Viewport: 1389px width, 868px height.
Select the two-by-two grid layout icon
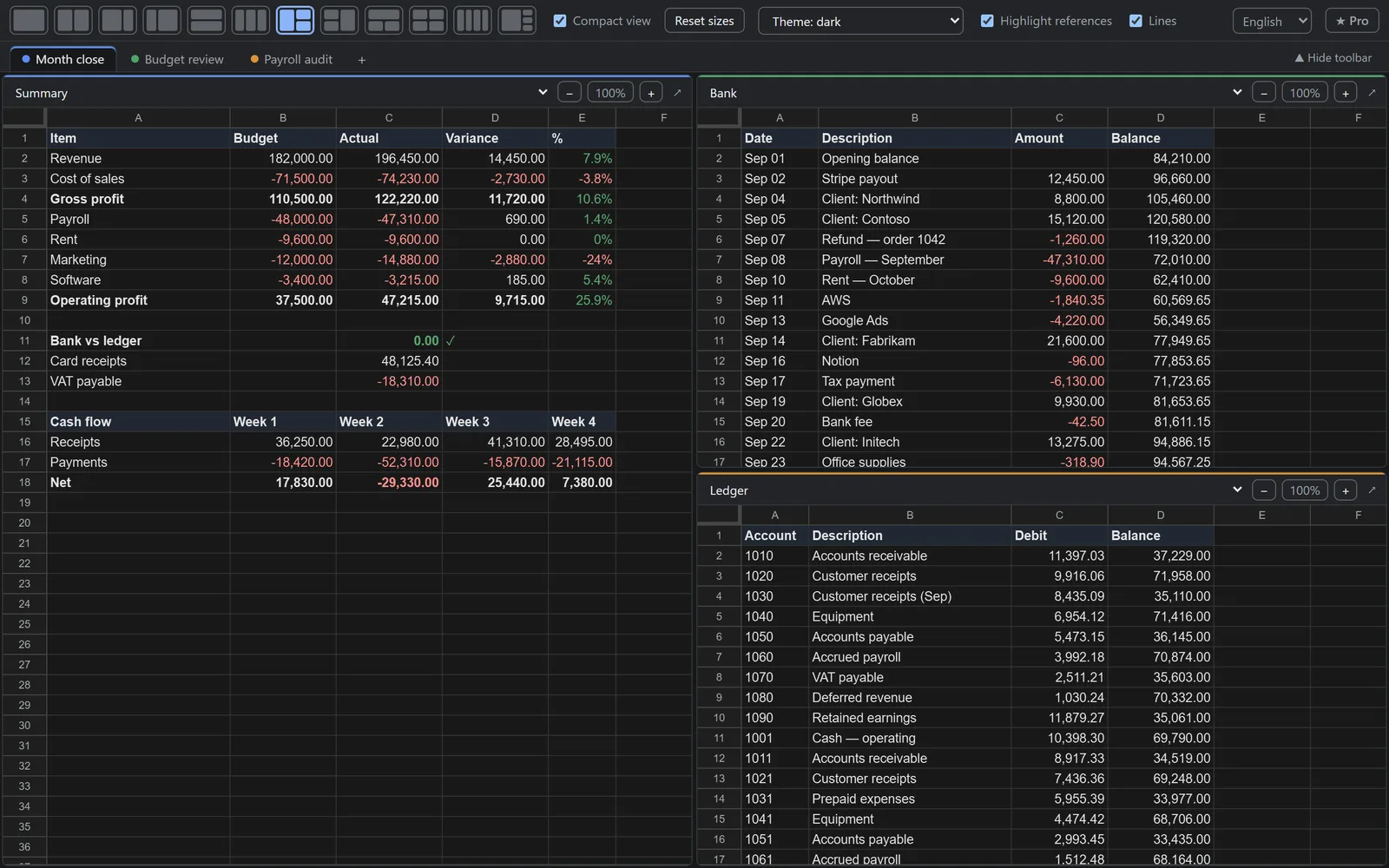(428, 20)
